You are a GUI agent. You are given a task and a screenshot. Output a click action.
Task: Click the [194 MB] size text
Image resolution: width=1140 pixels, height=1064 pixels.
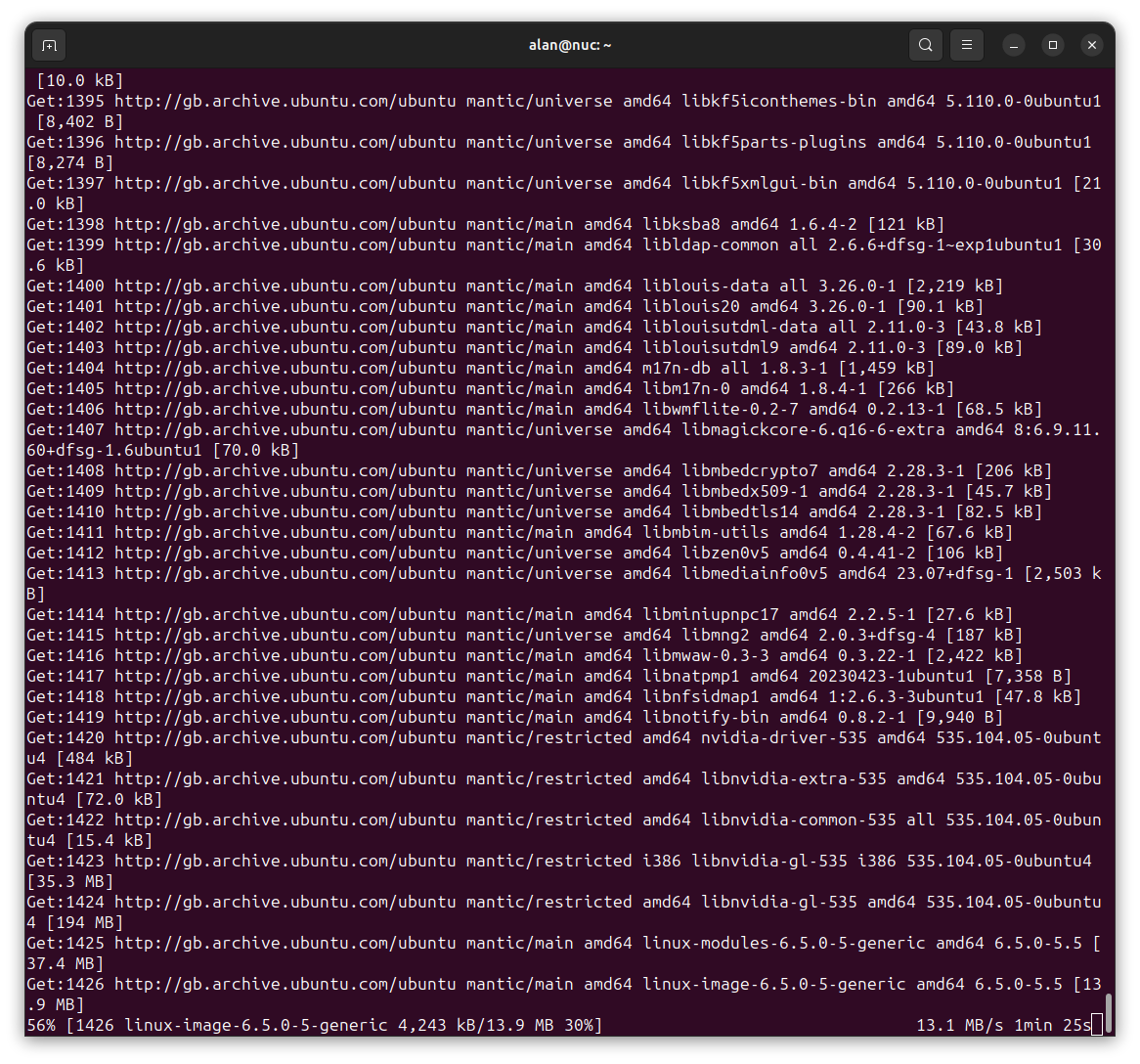click(85, 923)
